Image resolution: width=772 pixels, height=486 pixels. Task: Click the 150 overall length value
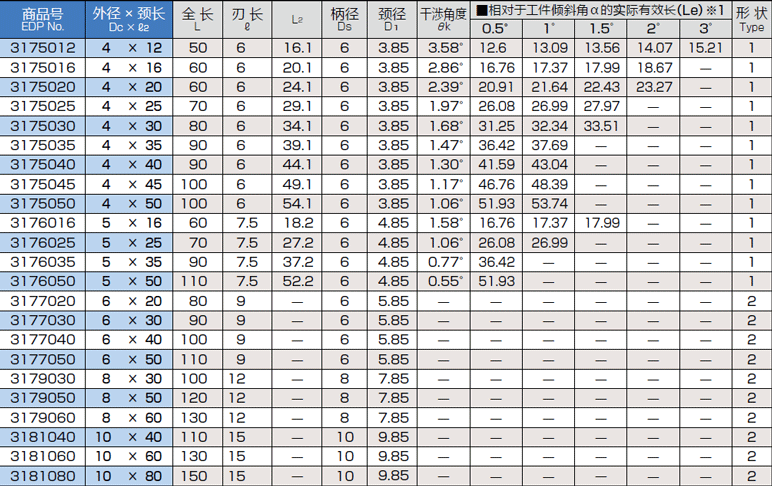[194, 476]
